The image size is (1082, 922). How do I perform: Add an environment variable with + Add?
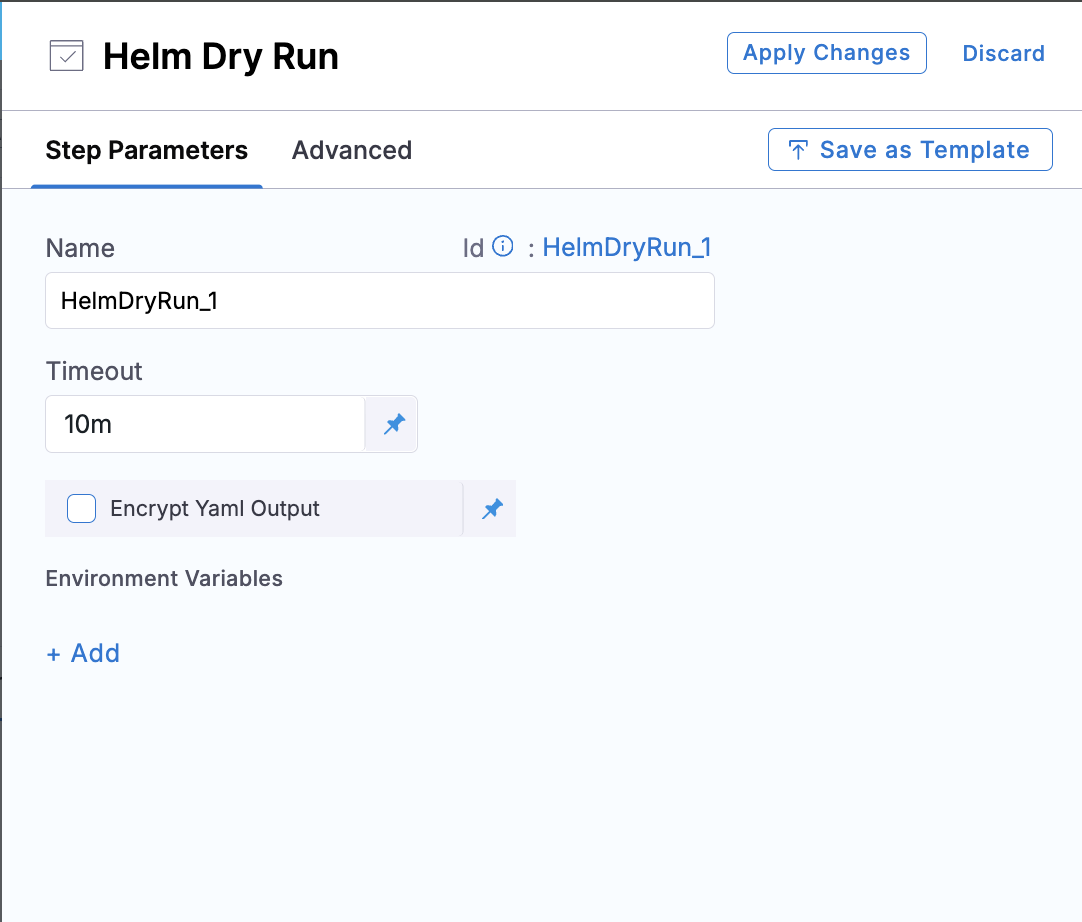pos(83,653)
